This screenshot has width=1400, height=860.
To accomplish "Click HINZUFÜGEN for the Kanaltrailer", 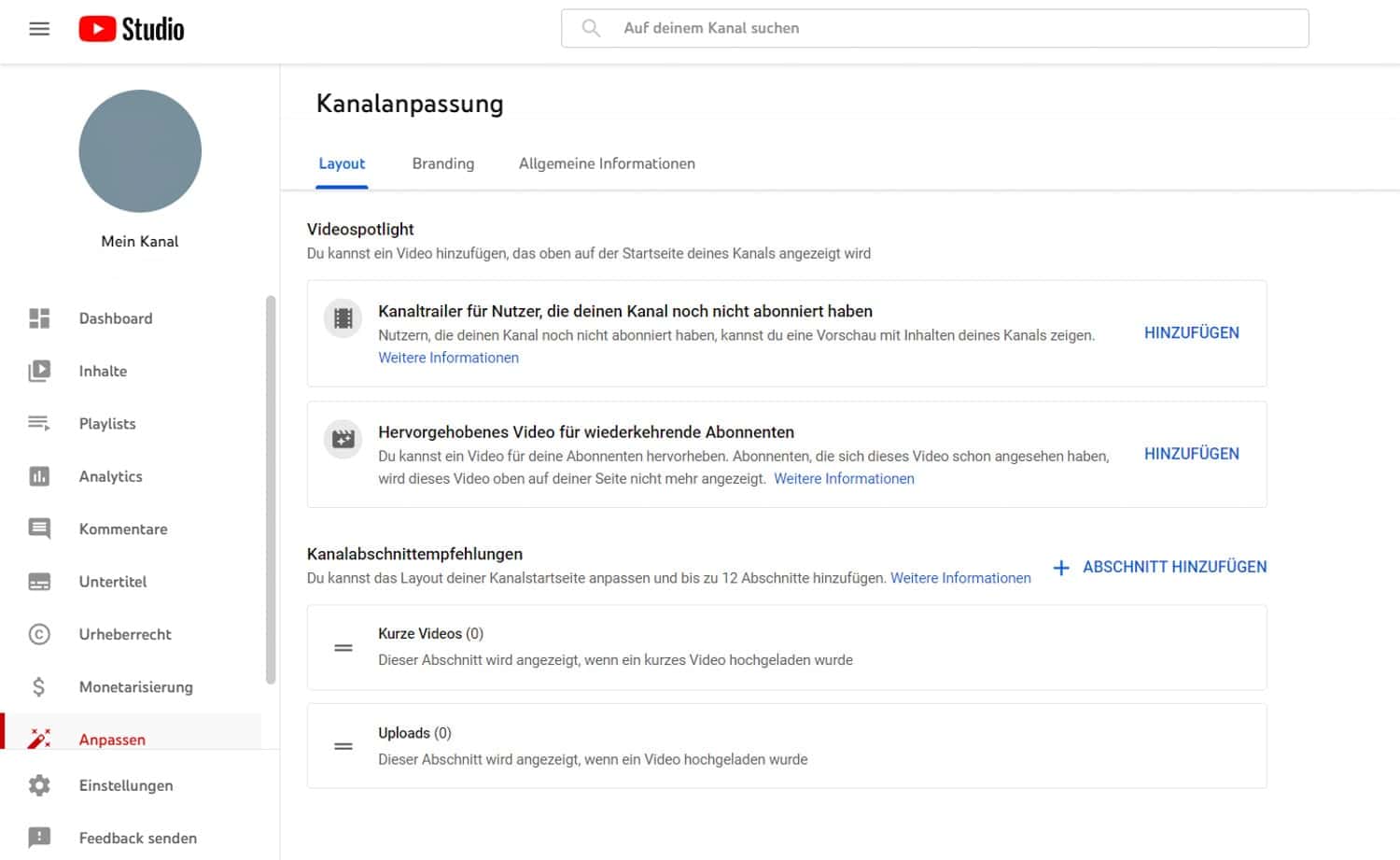I will pos(1192,333).
